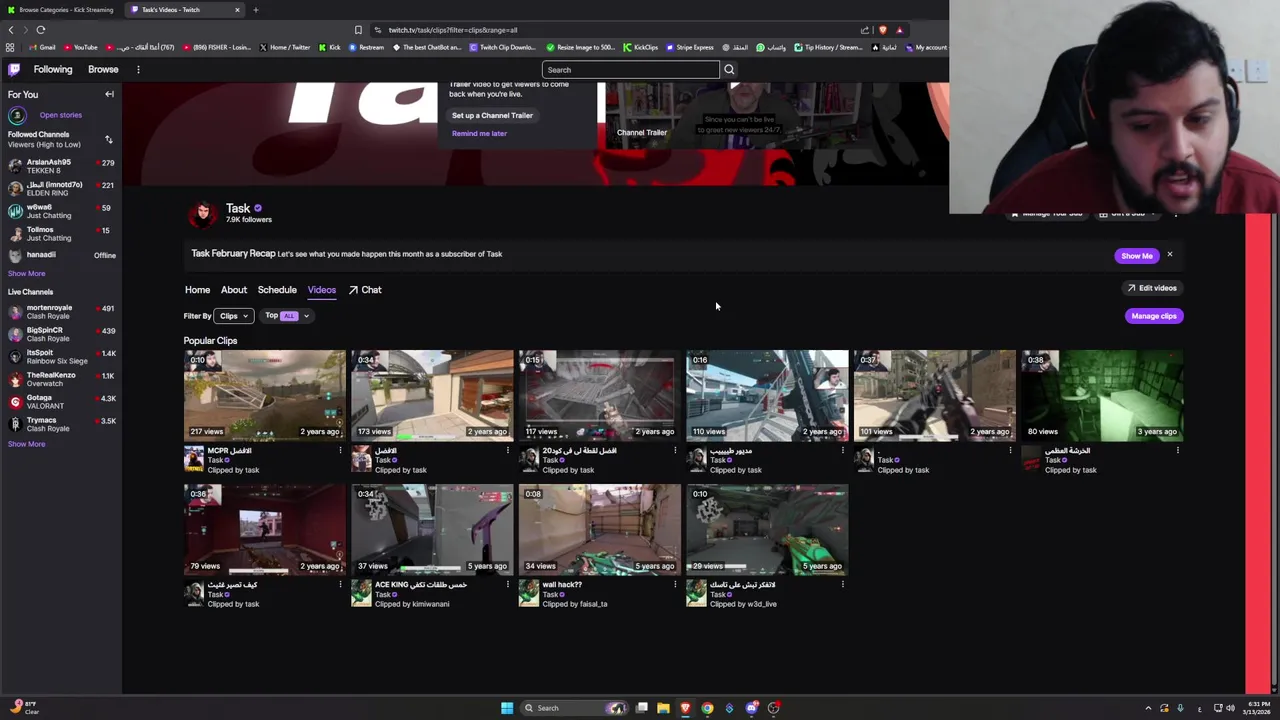Open File Explorer from taskbar

click(663, 708)
